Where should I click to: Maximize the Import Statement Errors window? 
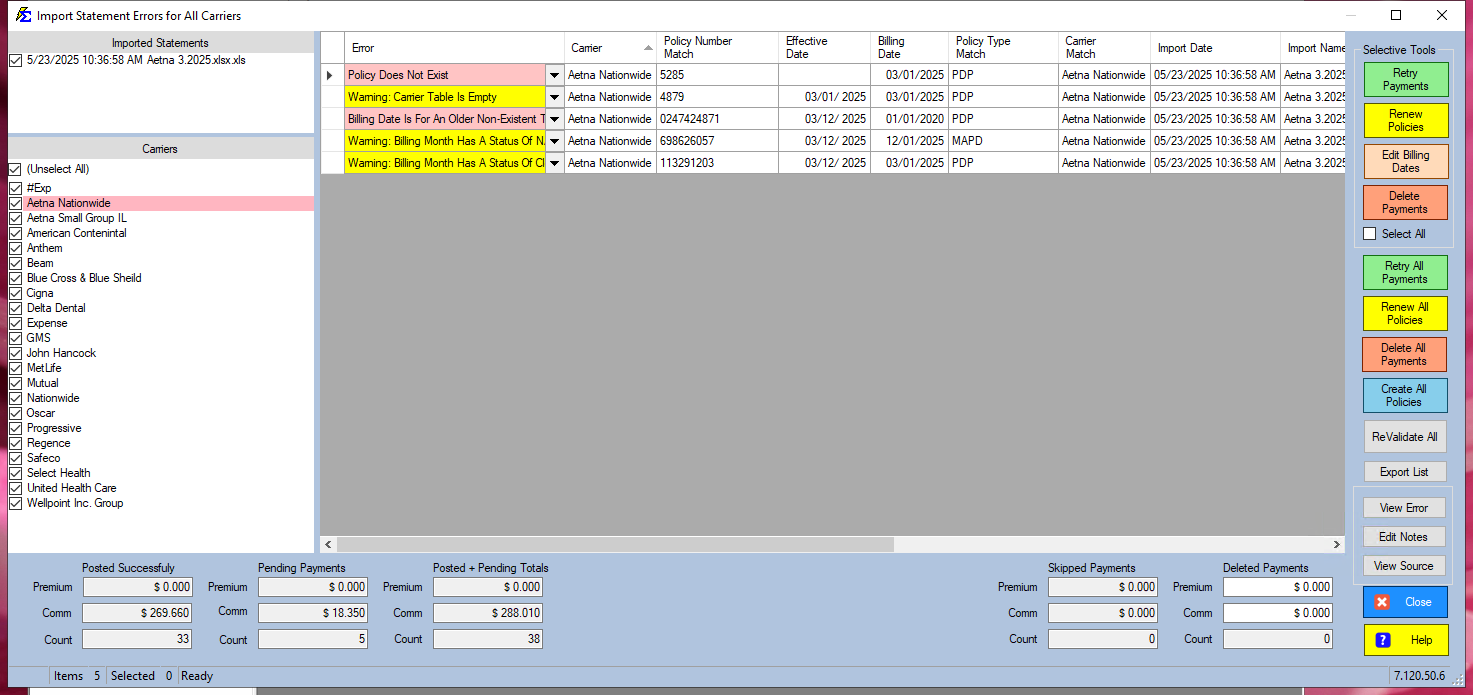[1396, 15]
